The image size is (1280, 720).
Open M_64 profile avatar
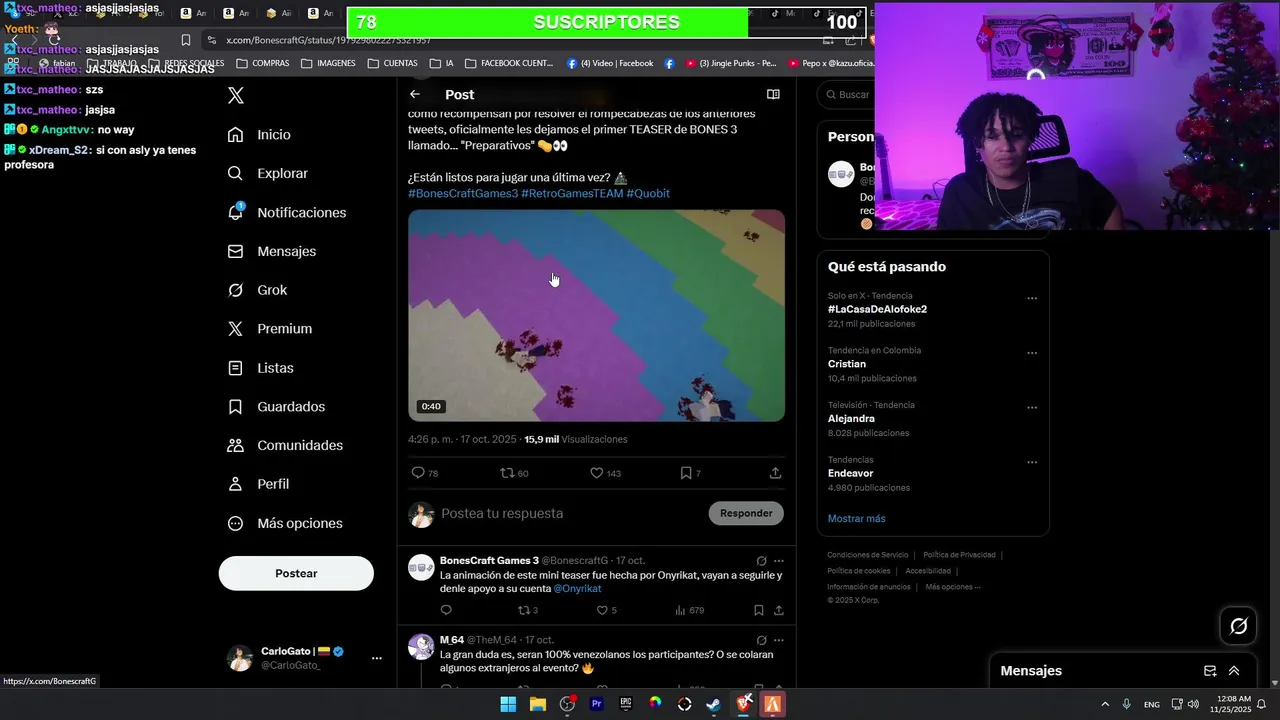[x=421, y=647]
